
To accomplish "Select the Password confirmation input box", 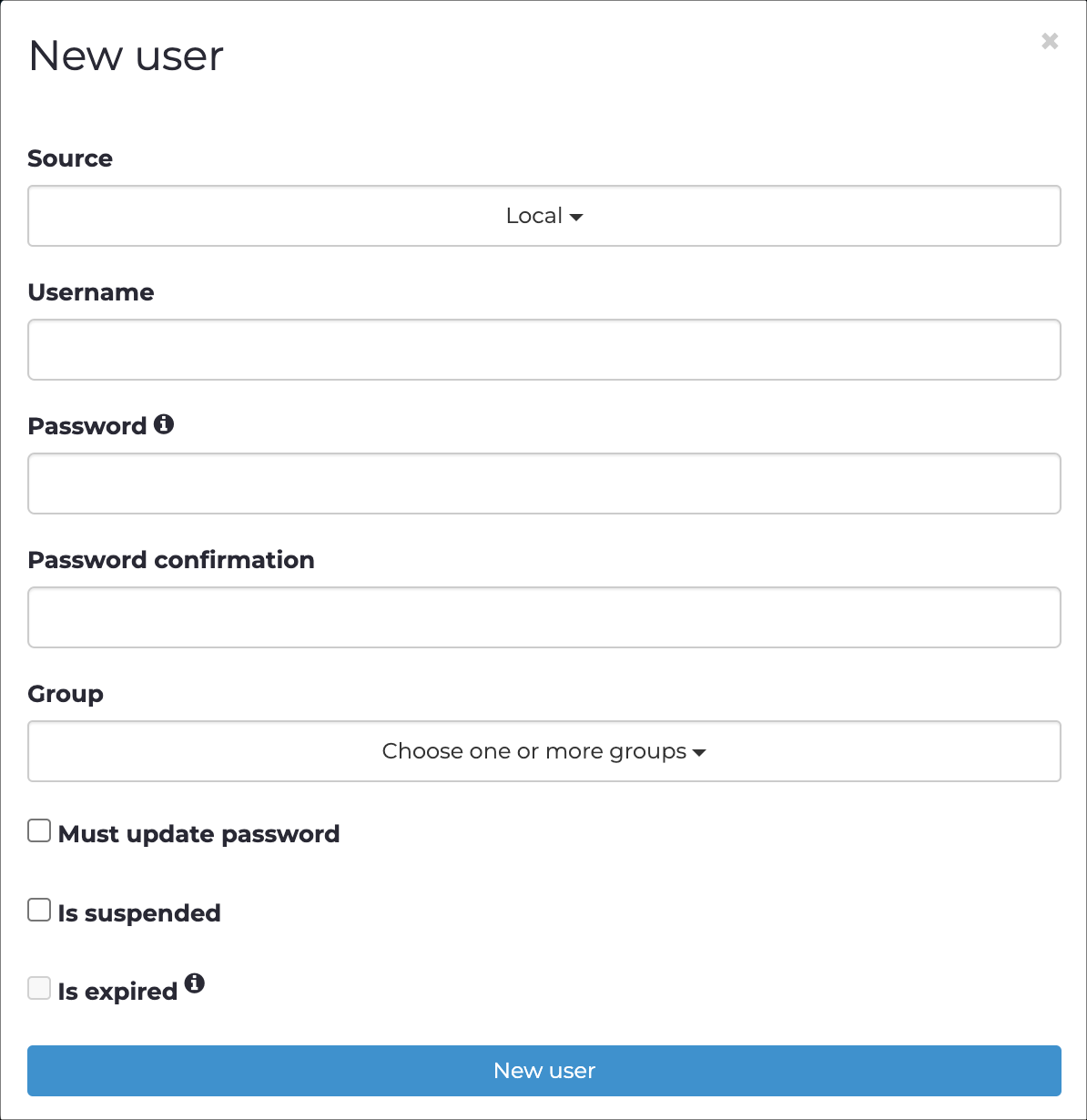I will click(x=544, y=617).
